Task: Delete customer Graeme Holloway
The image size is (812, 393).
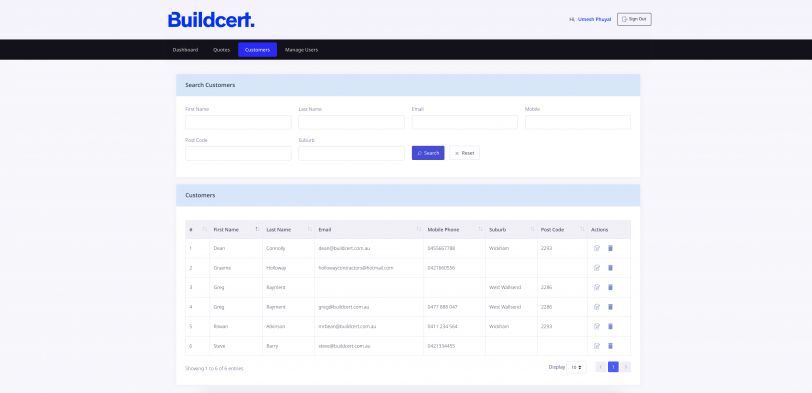Action: pyautogui.click(x=610, y=268)
